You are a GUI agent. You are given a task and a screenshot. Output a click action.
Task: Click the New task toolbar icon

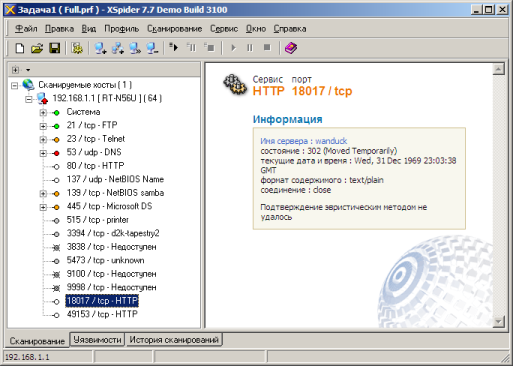(20, 48)
